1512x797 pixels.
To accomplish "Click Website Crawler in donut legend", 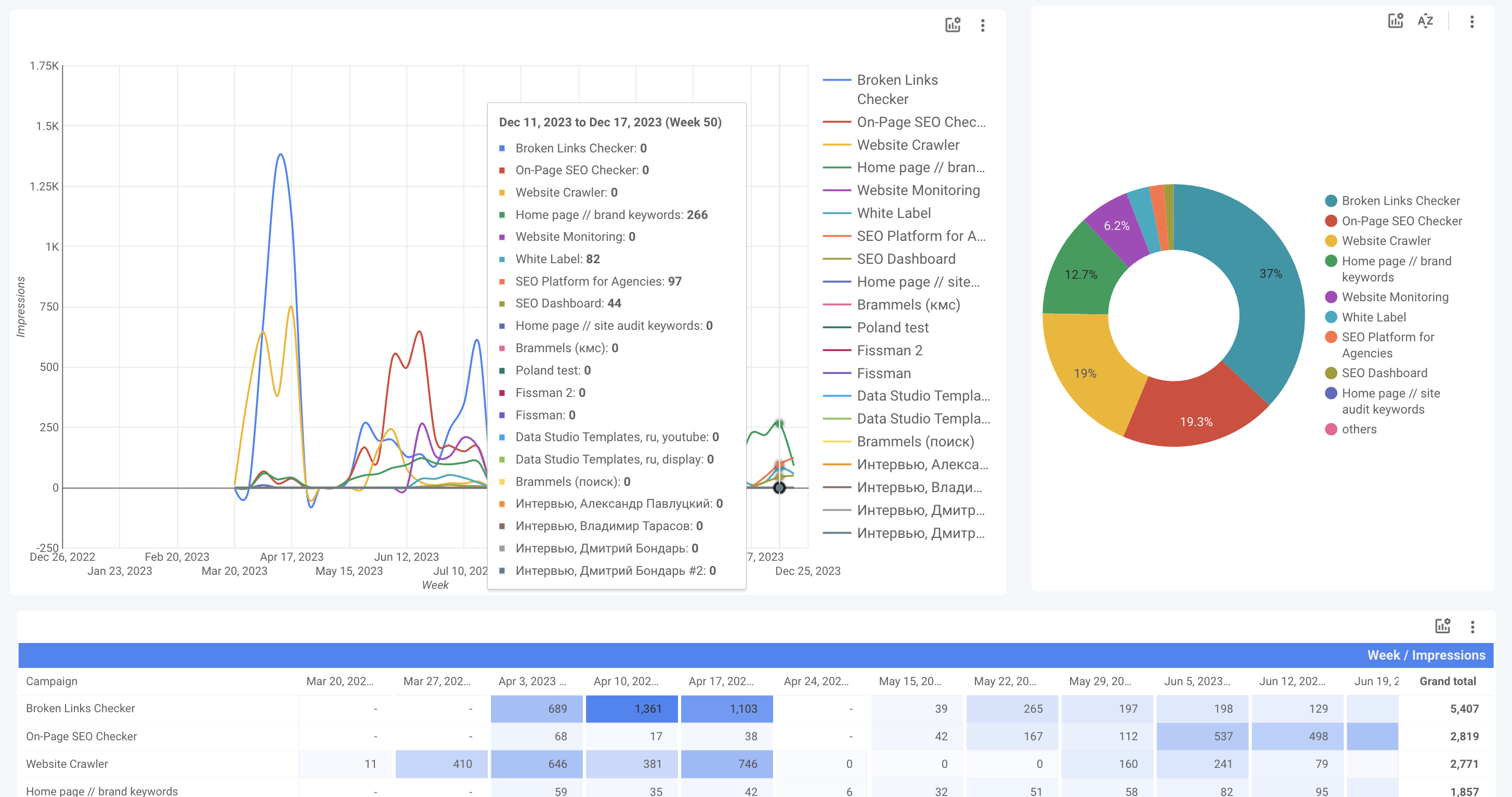I will [1377, 241].
